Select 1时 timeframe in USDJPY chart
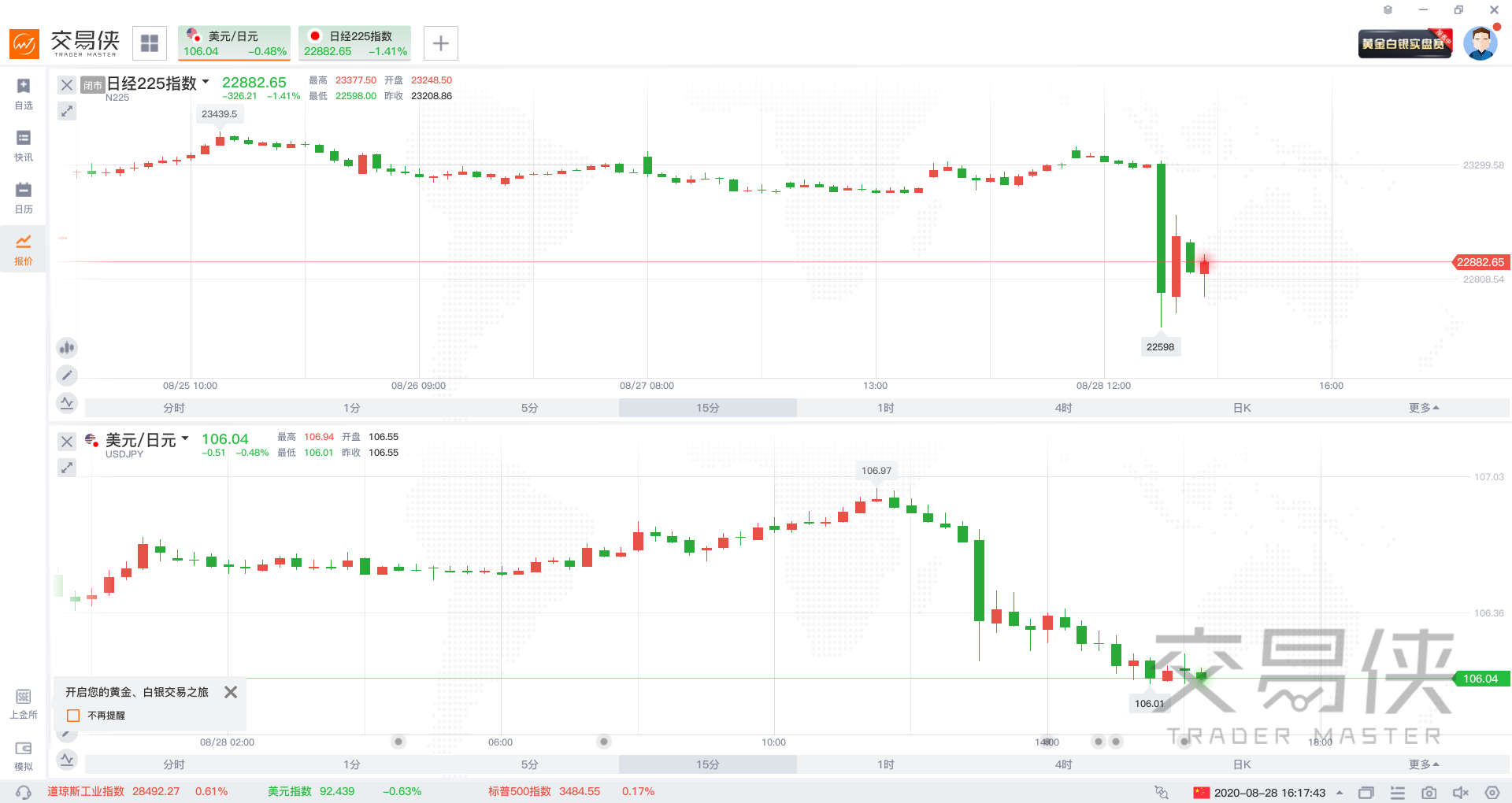1512x803 pixels. [x=886, y=764]
